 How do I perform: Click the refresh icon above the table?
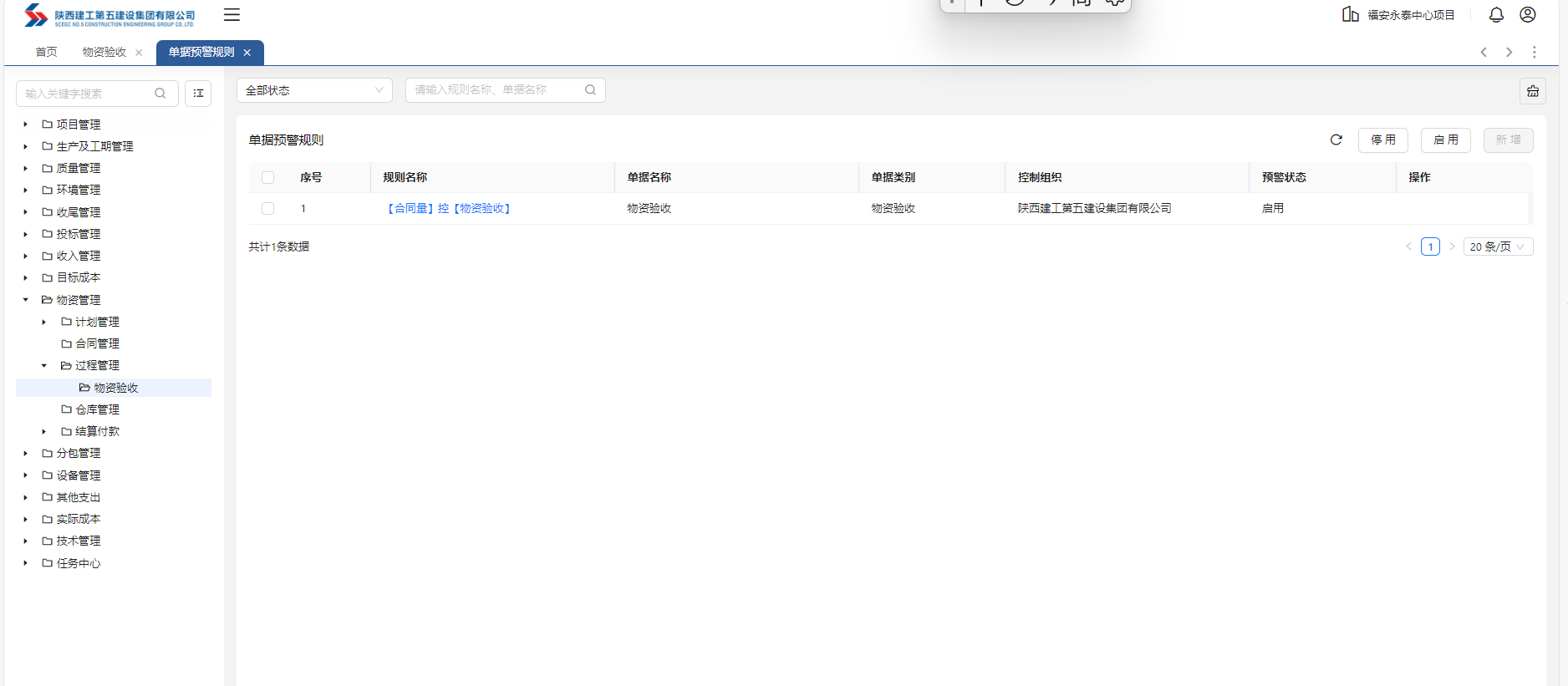coord(1336,140)
